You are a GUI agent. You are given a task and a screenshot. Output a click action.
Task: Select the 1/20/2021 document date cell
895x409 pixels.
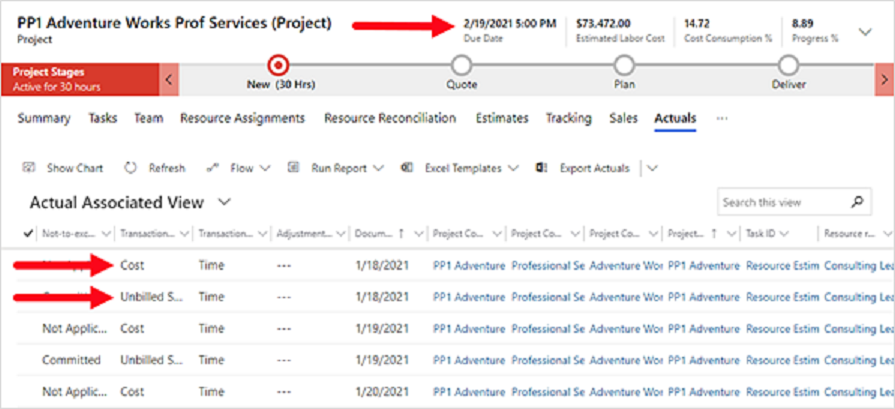382,392
